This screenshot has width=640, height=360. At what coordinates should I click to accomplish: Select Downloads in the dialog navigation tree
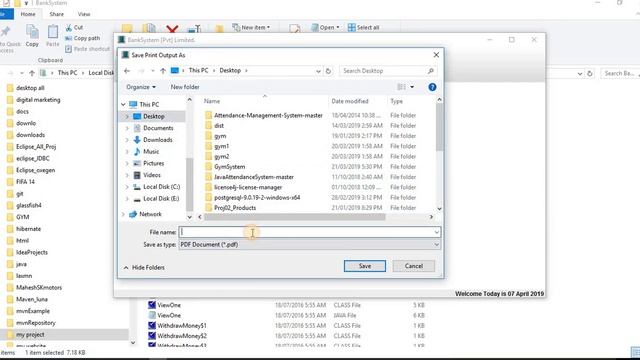point(158,140)
